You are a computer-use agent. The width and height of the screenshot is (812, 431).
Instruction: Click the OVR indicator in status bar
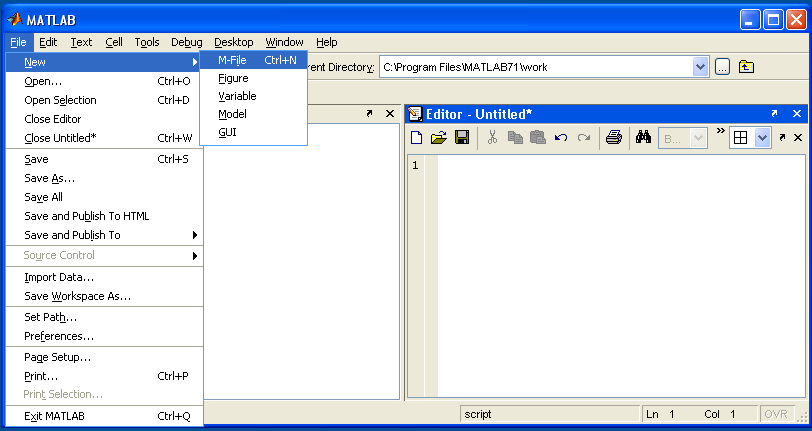(776, 414)
